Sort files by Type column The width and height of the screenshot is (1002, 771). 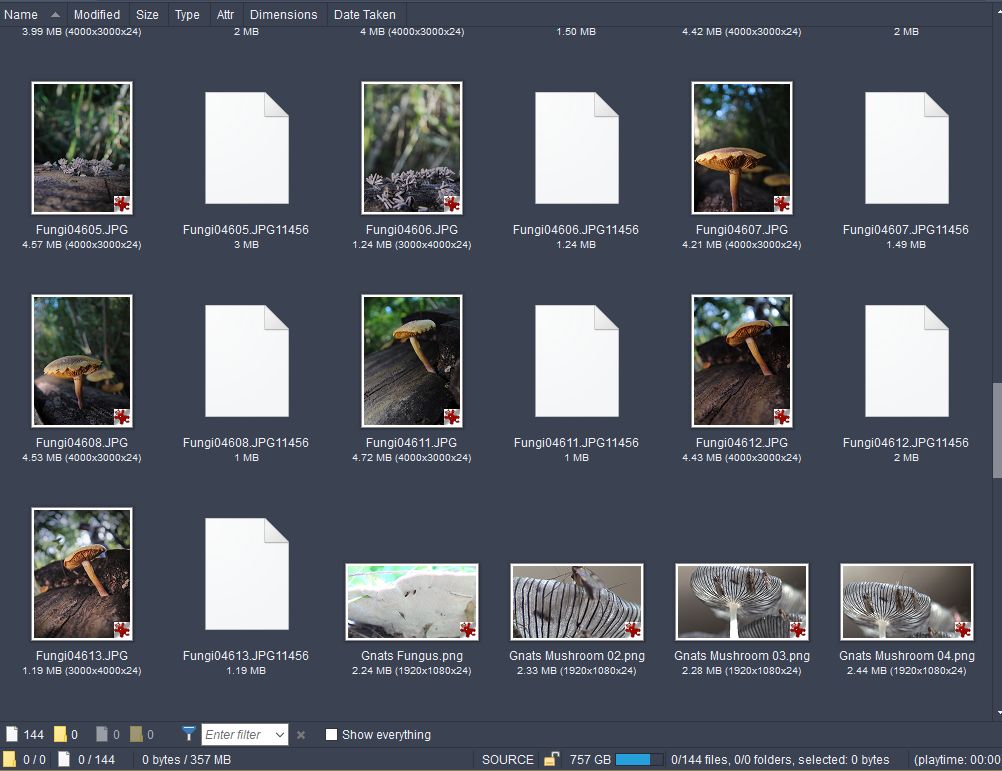coord(187,14)
